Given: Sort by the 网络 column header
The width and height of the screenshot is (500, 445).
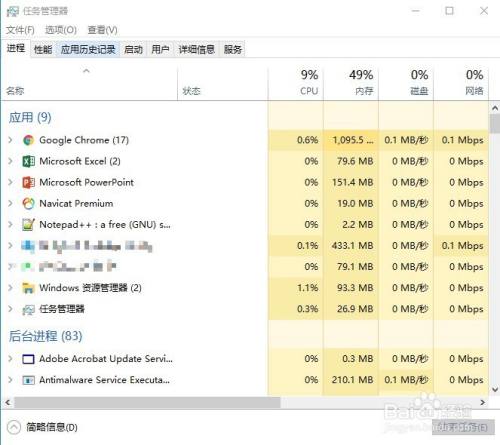Looking at the screenshot, I should click(x=461, y=83).
